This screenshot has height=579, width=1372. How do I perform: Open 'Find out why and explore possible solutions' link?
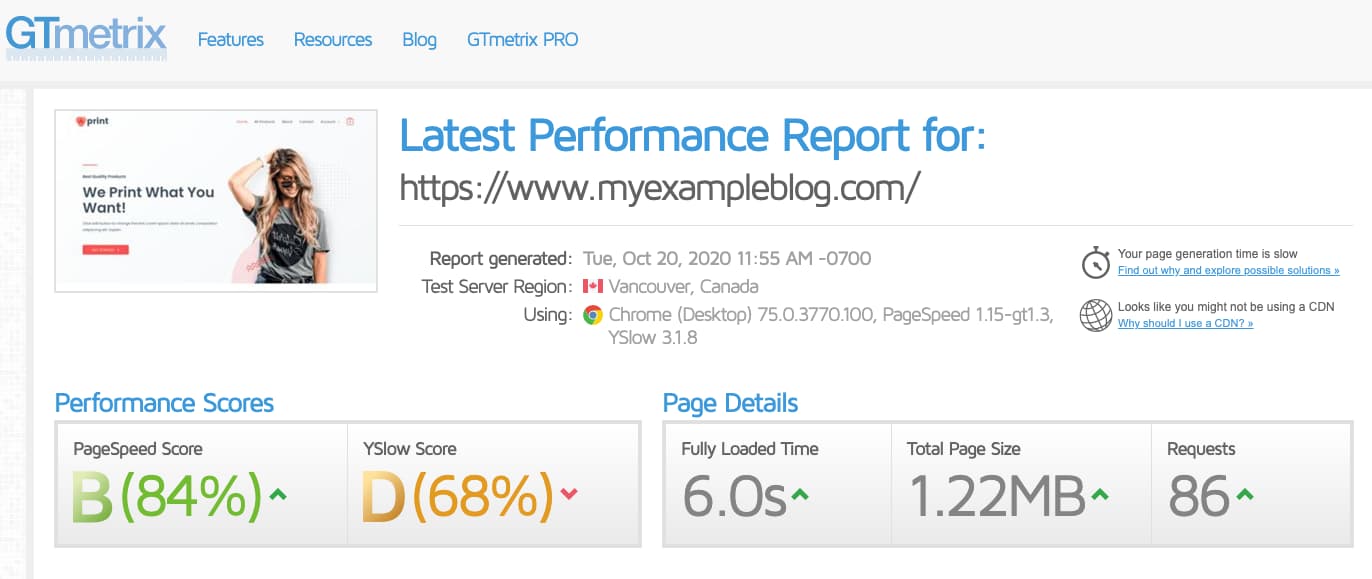(x=1229, y=270)
